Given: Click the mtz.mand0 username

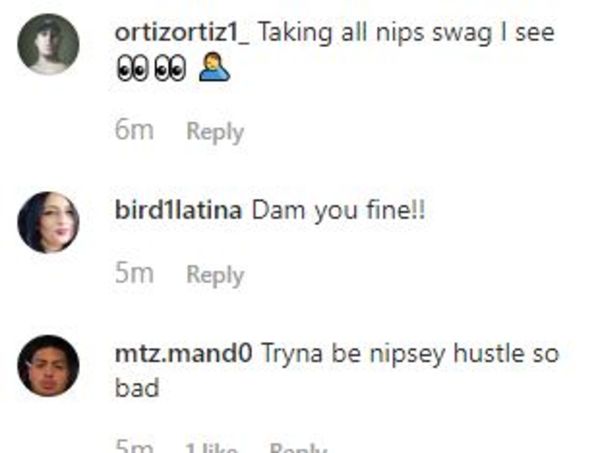Looking at the screenshot, I should [x=183, y=354].
